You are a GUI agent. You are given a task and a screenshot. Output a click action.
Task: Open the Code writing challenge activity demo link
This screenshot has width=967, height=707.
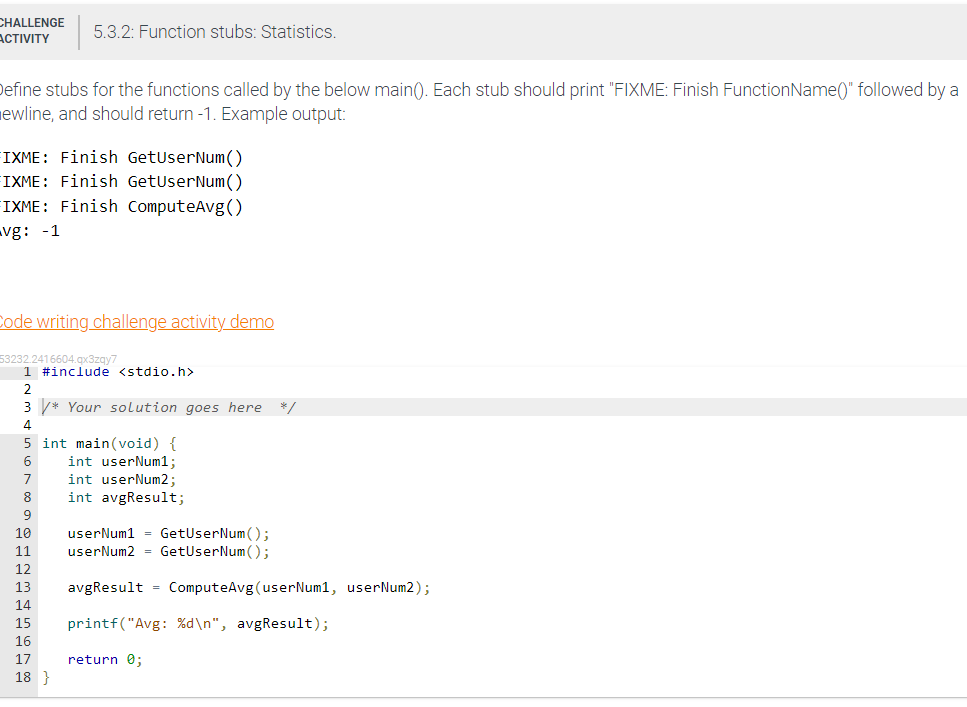coord(136,321)
